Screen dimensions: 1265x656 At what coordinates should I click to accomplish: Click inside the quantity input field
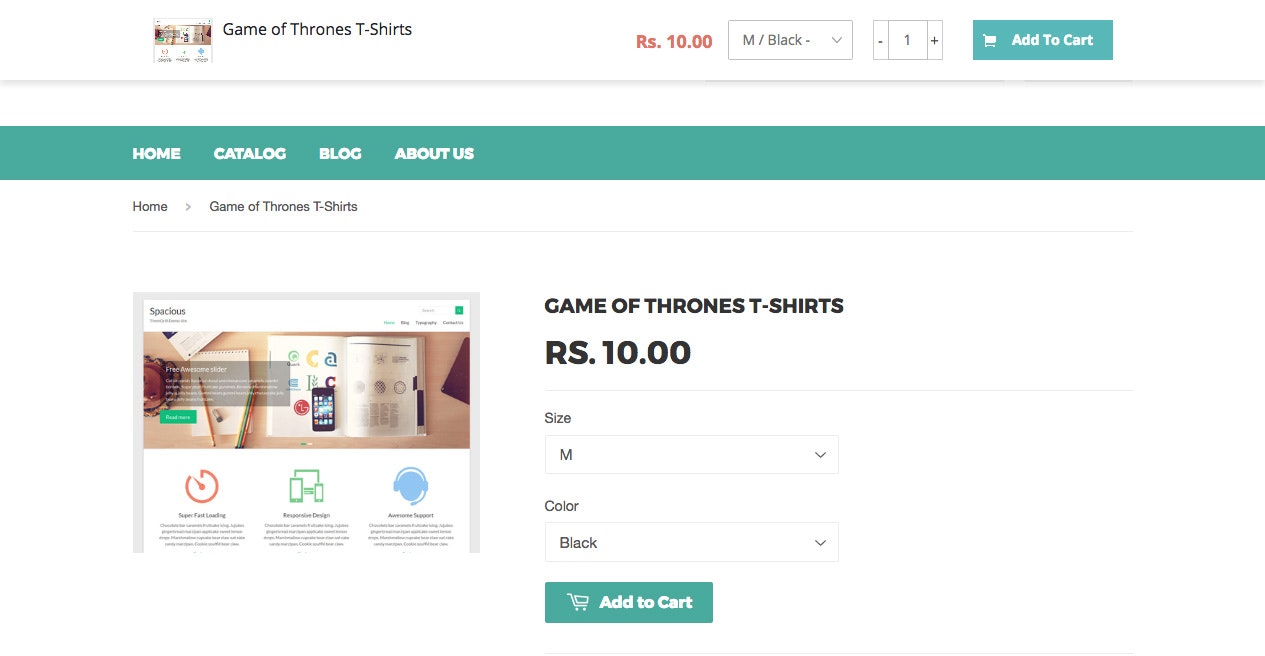pos(907,40)
